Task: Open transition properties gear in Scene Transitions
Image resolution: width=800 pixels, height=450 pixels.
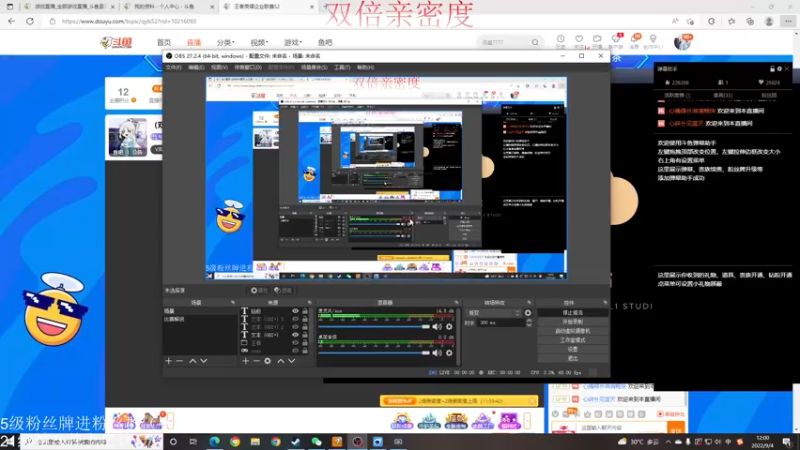Action: pyautogui.click(x=528, y=313)
